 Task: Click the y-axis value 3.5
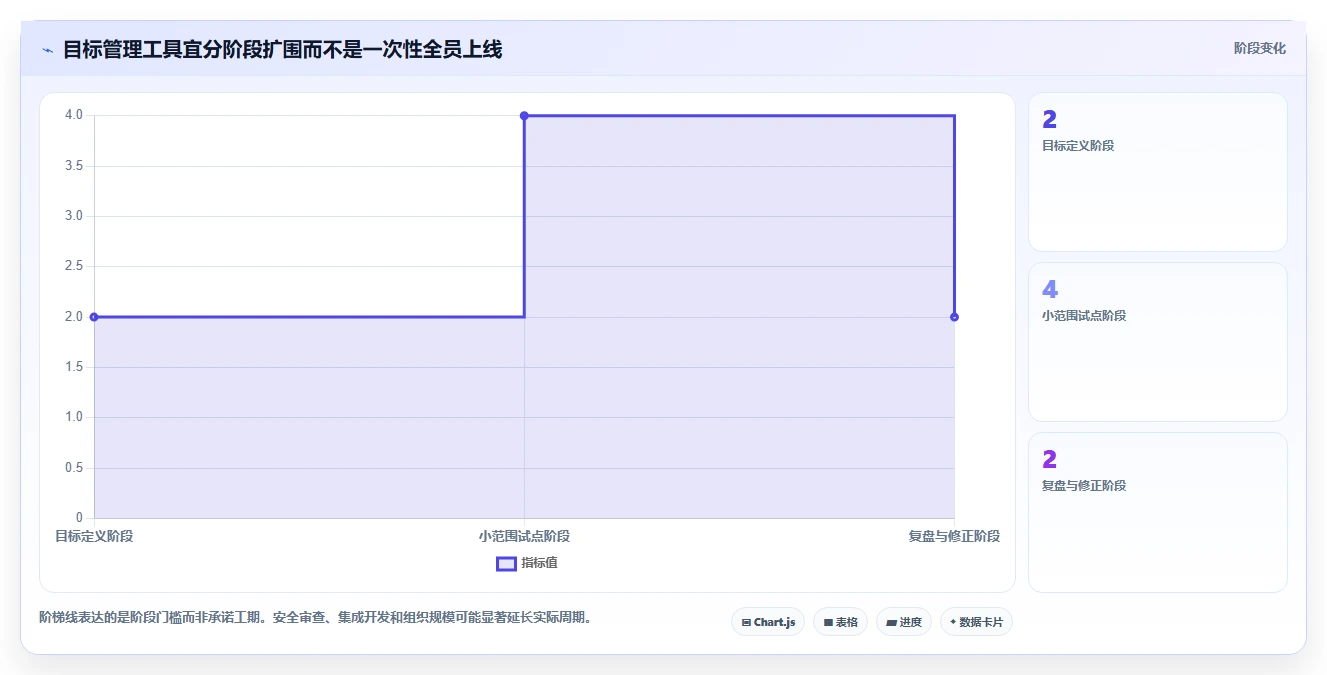point(74,166)
